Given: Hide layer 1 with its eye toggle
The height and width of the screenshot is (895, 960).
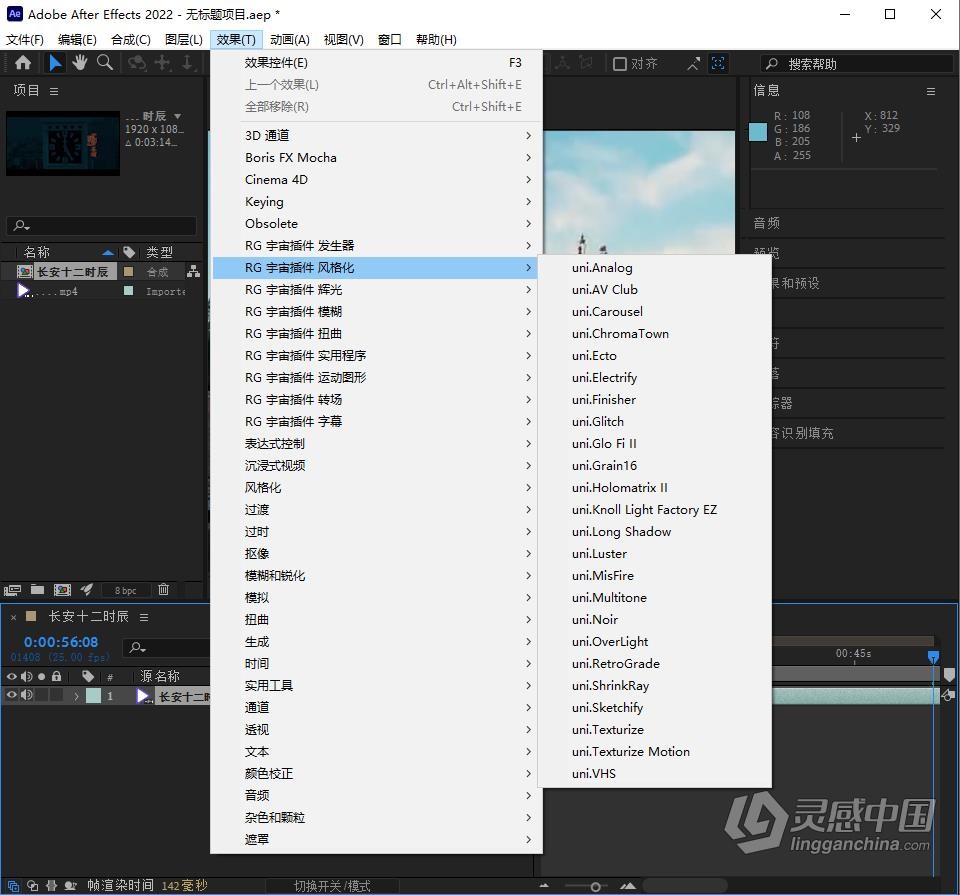Looking at the screenshot, I should point(12,695).
